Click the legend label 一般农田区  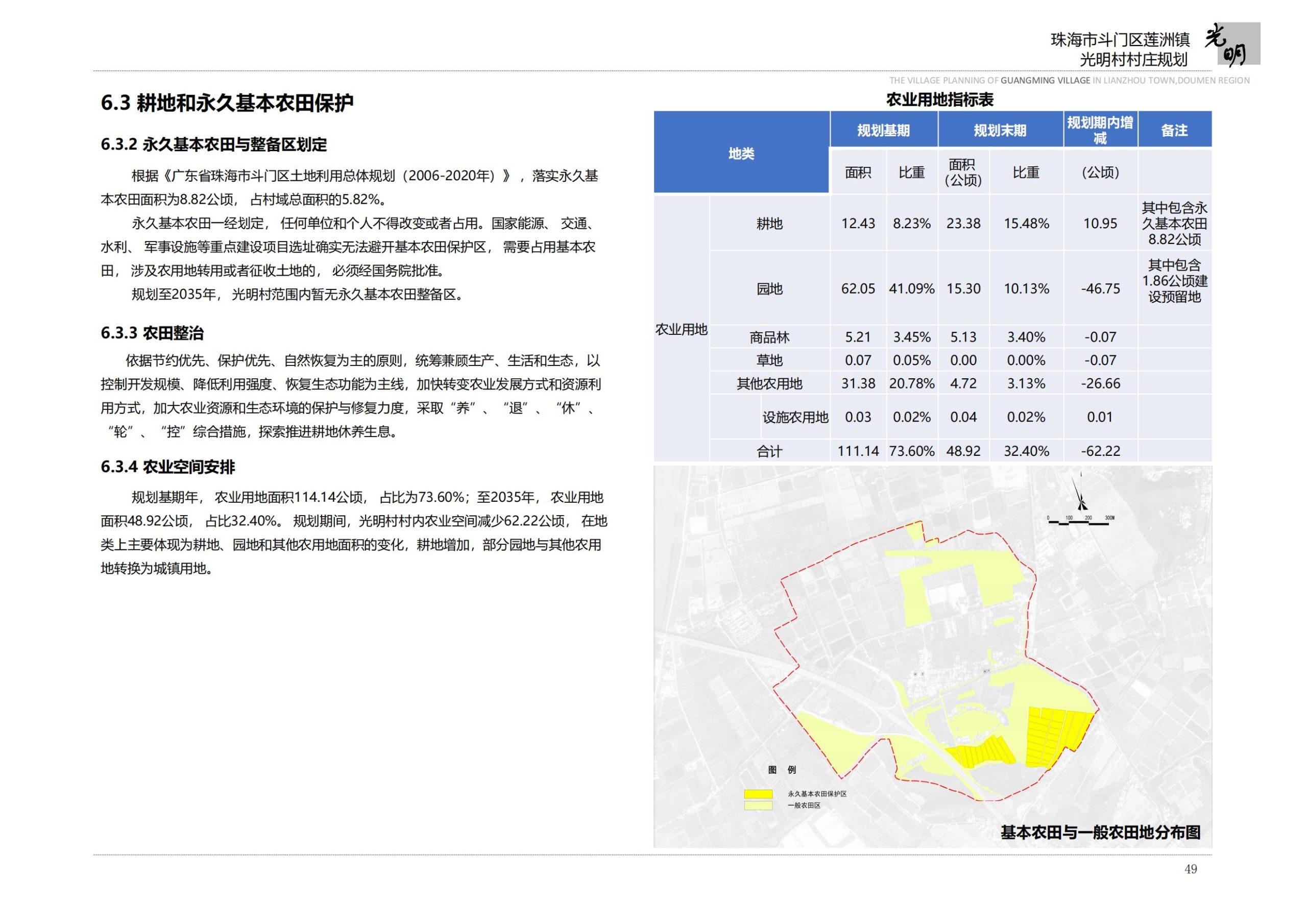point(804,806)
